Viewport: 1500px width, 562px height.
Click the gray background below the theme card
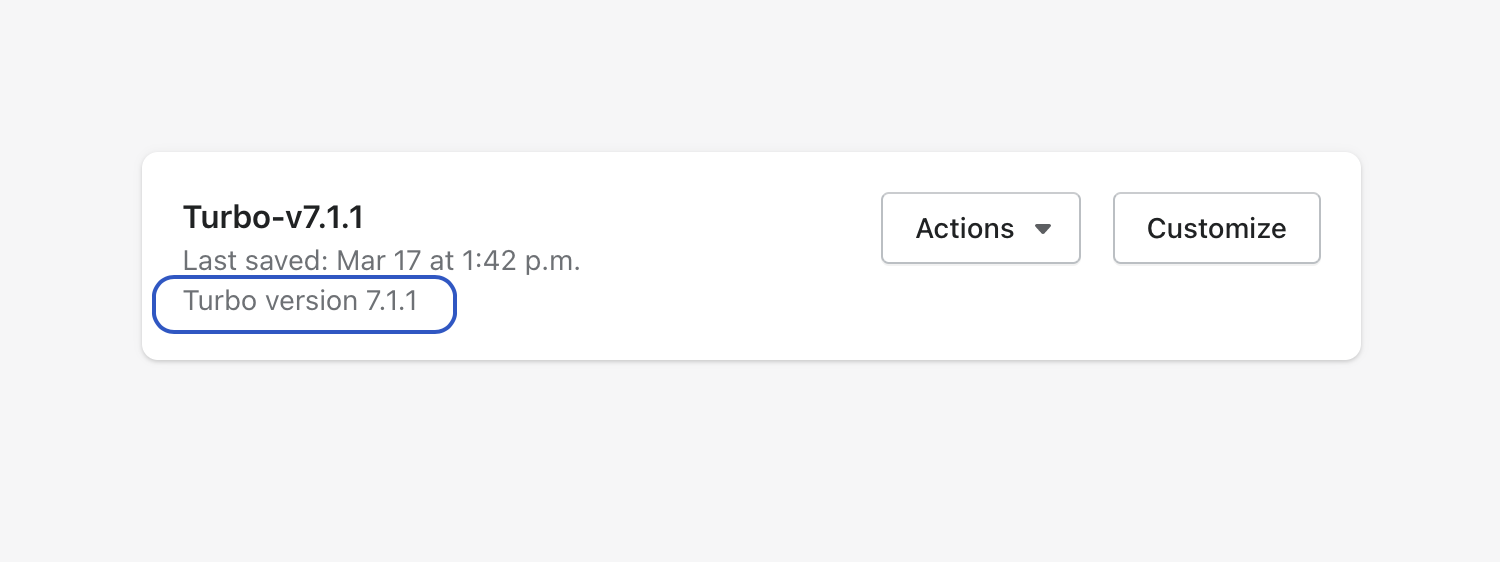[750, 460]
